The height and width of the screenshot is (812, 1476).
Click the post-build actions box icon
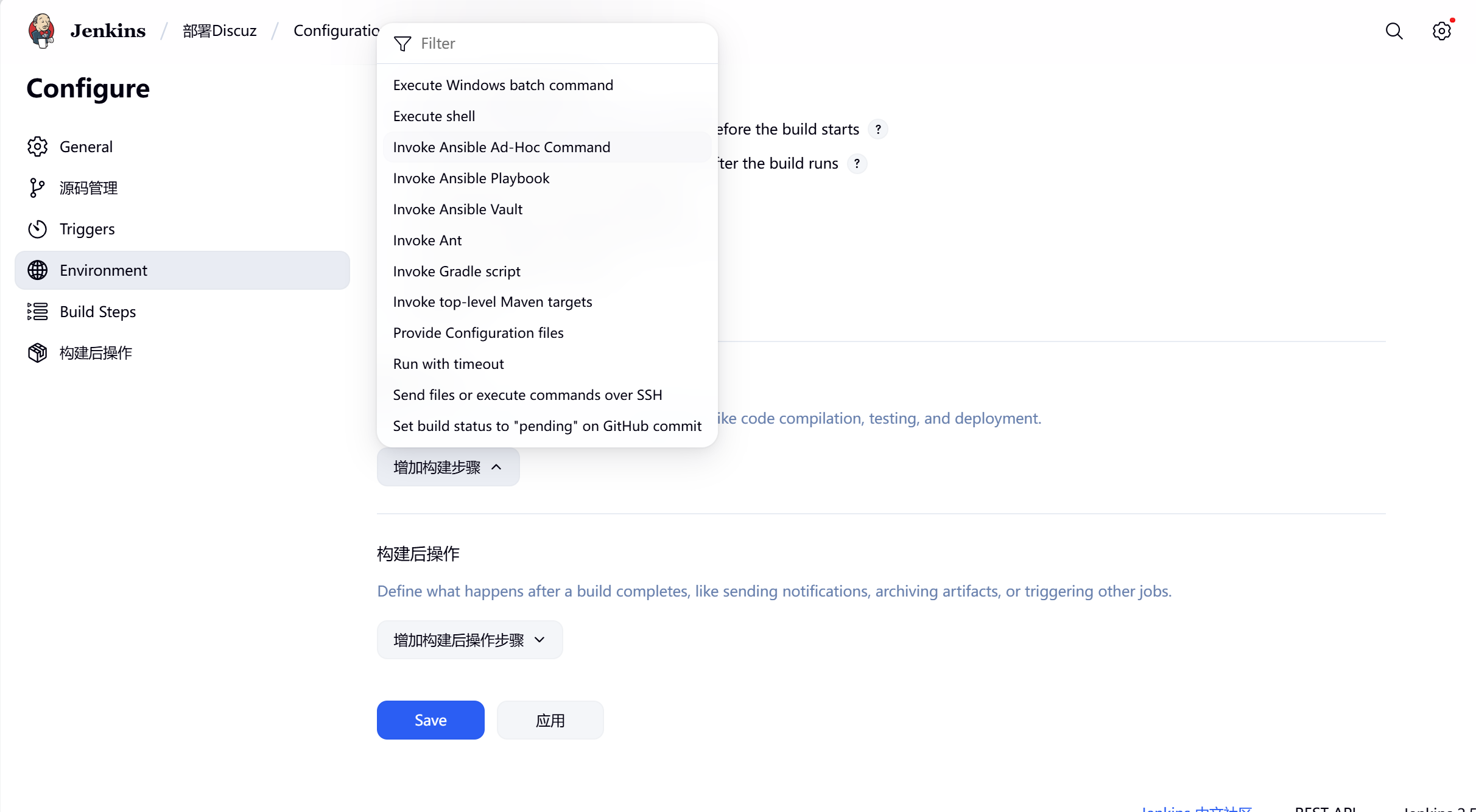[x=37, y=353]
